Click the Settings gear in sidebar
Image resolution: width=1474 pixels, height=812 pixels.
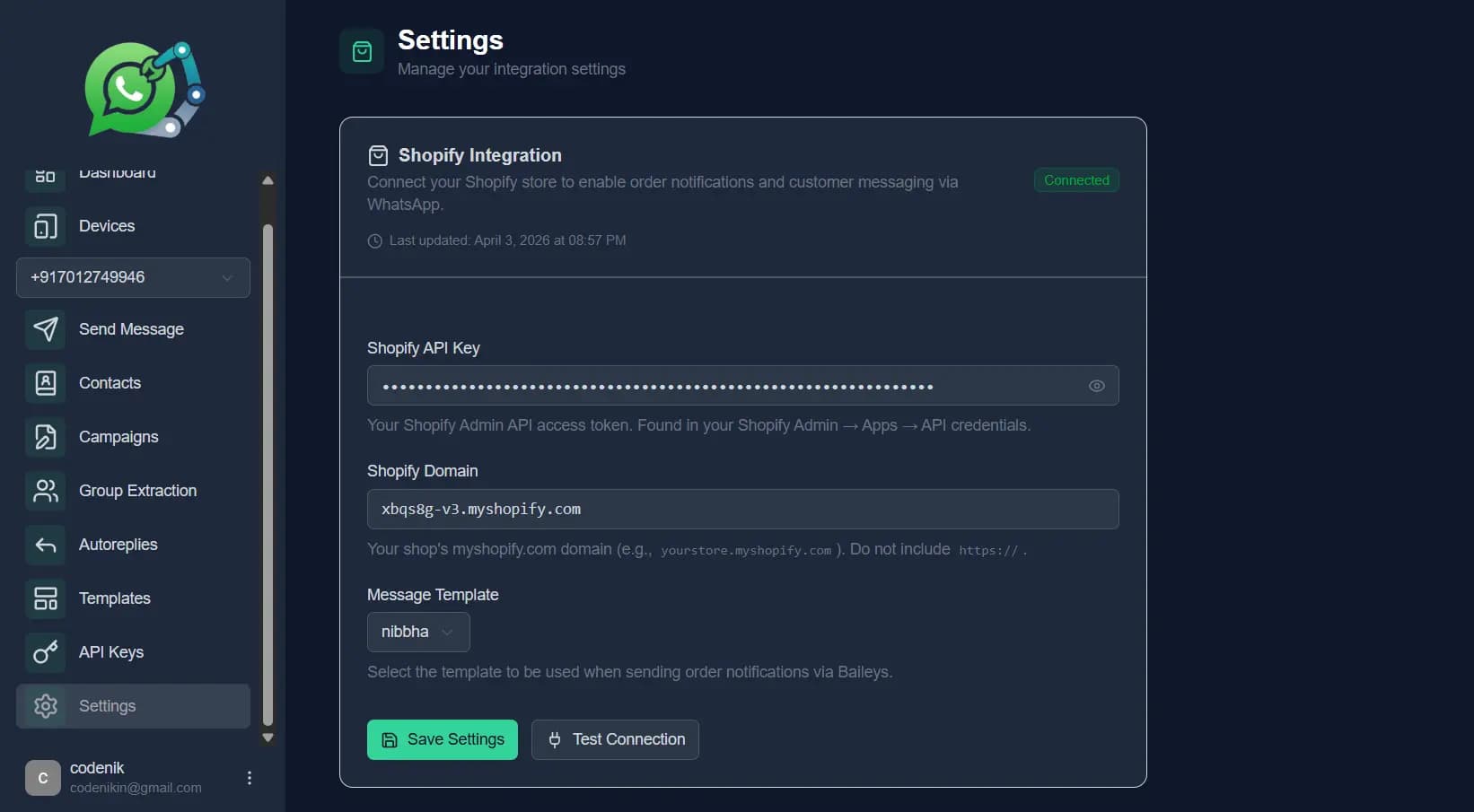tap(44, 706)
